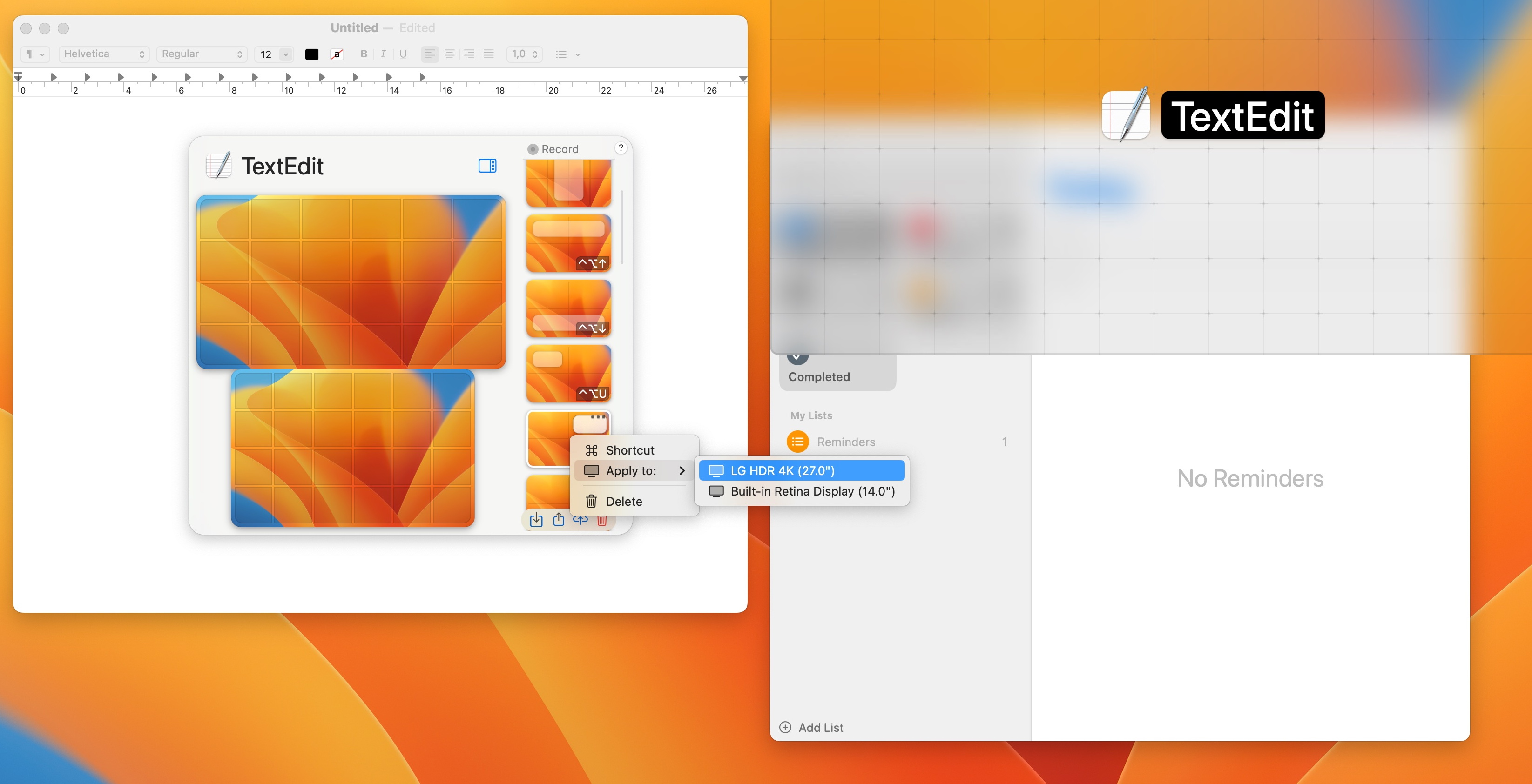Click the layouts list scrollbar

[621, 227]
